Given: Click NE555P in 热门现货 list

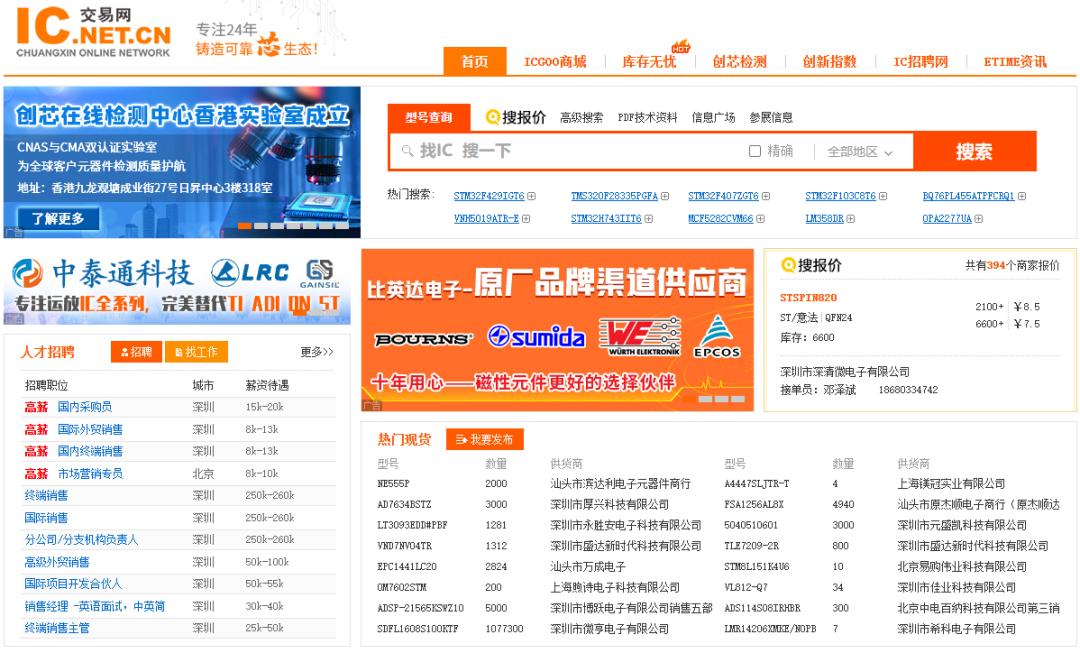Looking at the screenshot, I should click(393, 484).
